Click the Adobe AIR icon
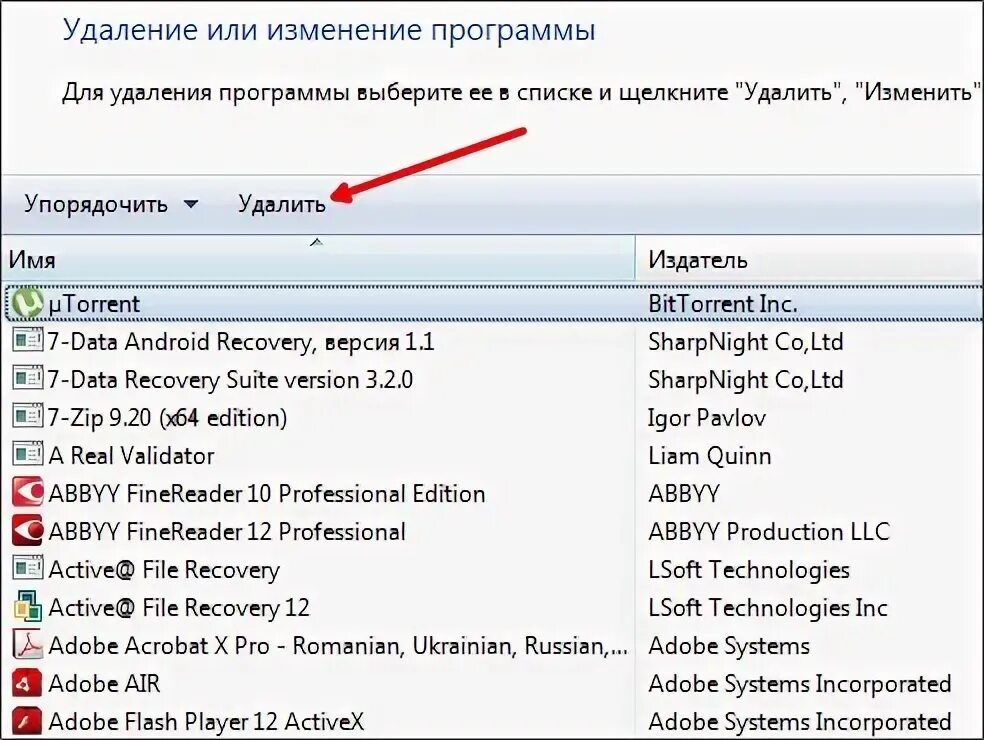The image size is (984, 740). click(28, 683)
